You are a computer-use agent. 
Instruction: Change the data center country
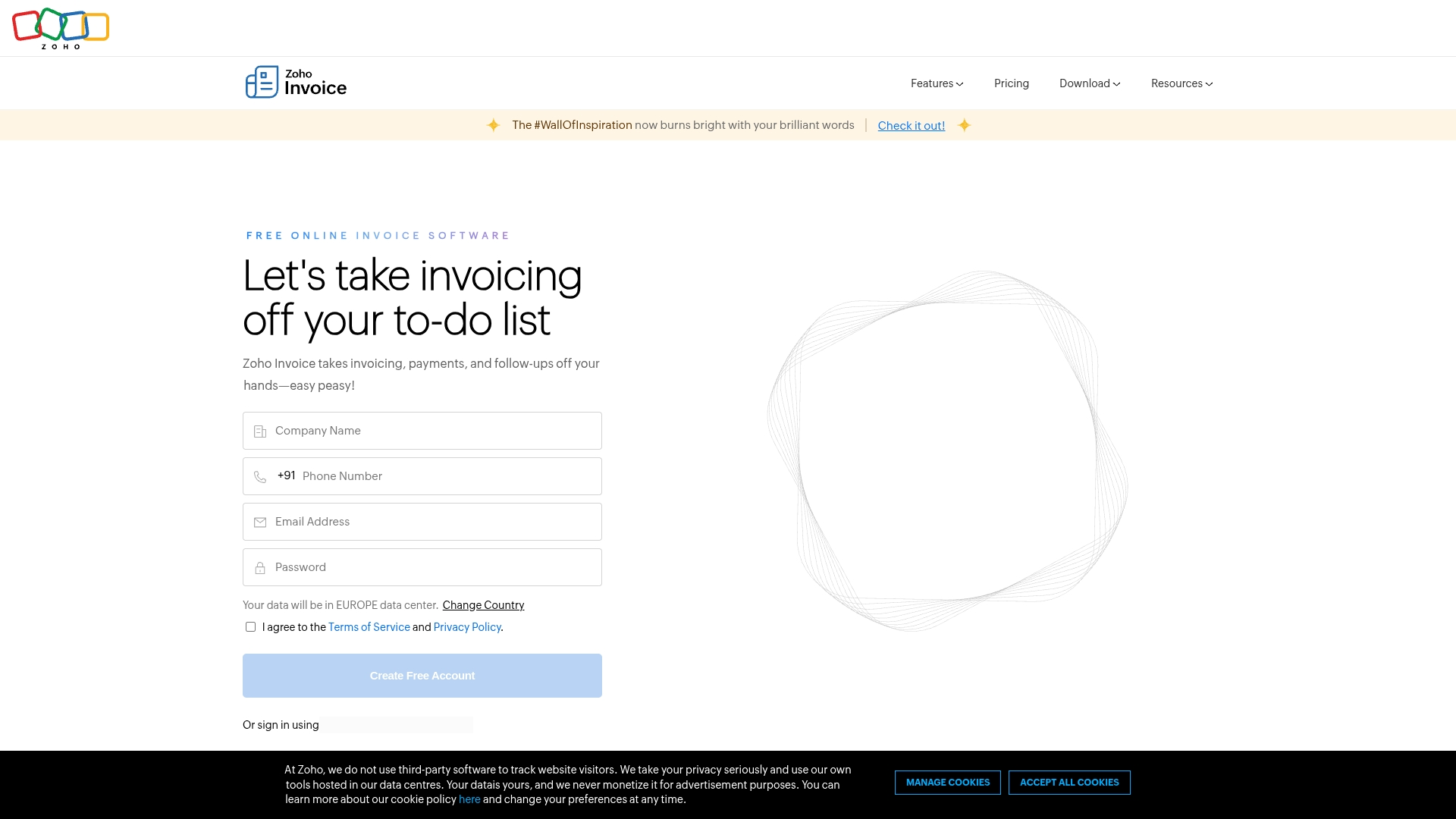[483, 605]
